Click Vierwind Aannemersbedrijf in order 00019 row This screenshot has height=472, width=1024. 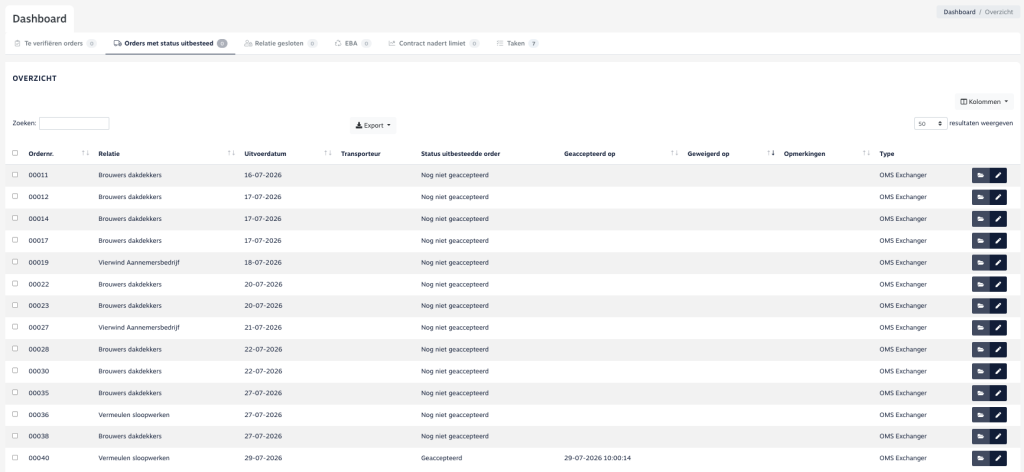(x=138, y=262)
